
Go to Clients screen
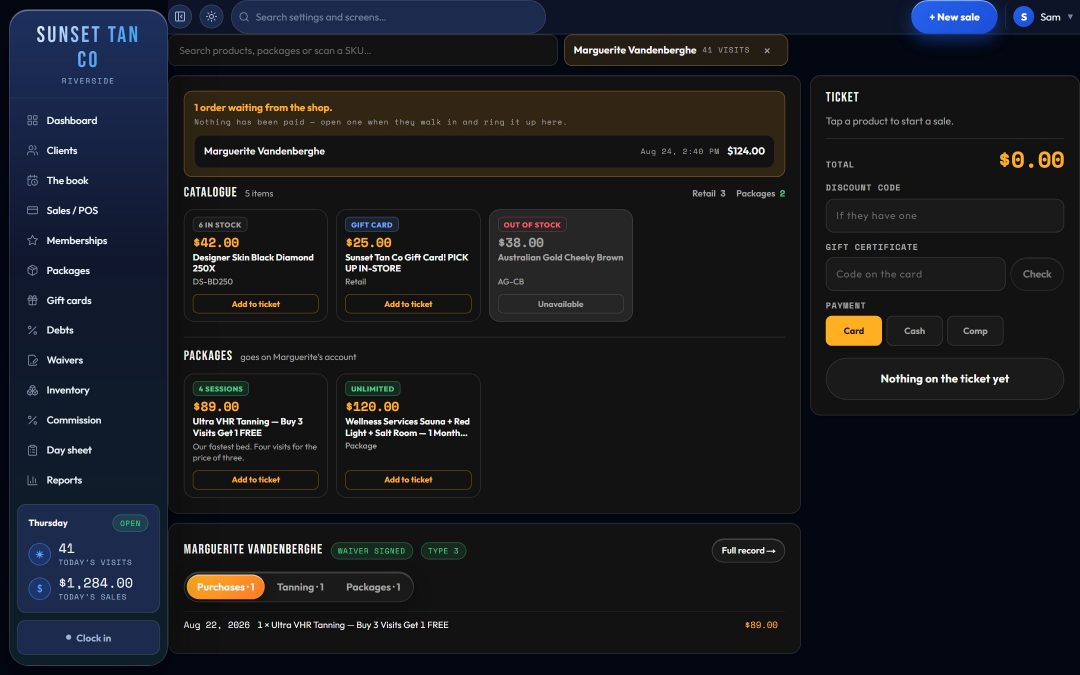click(88, 150)
